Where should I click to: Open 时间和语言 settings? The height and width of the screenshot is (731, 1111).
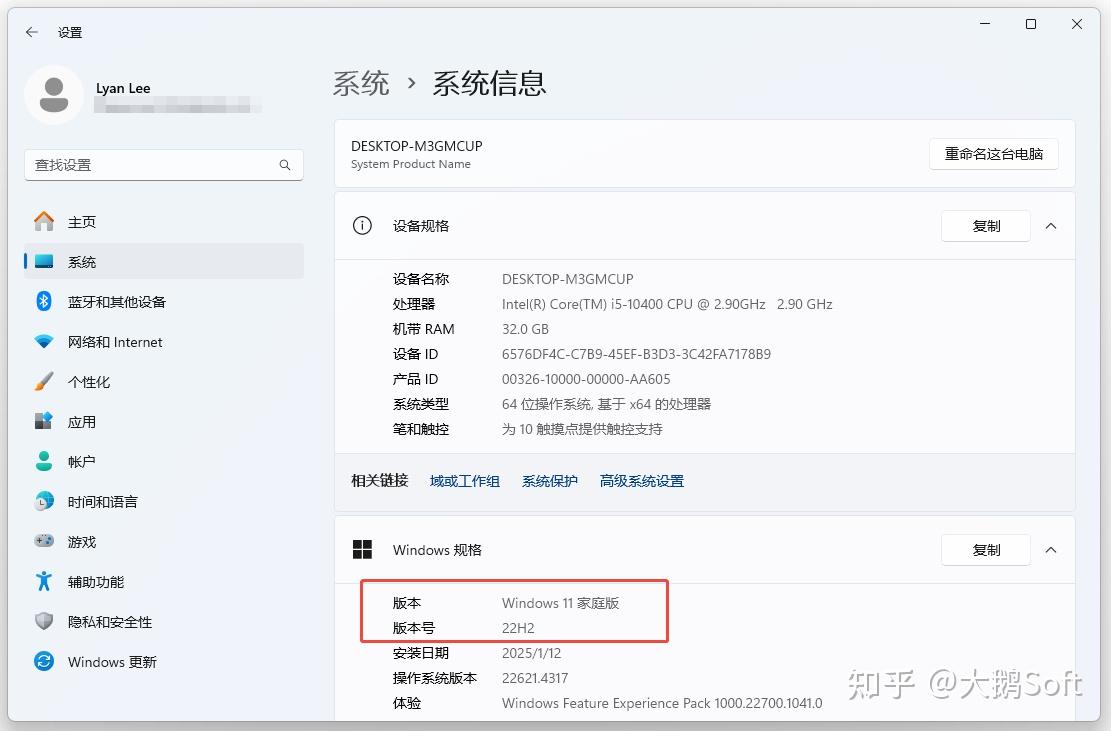(164, 502)
